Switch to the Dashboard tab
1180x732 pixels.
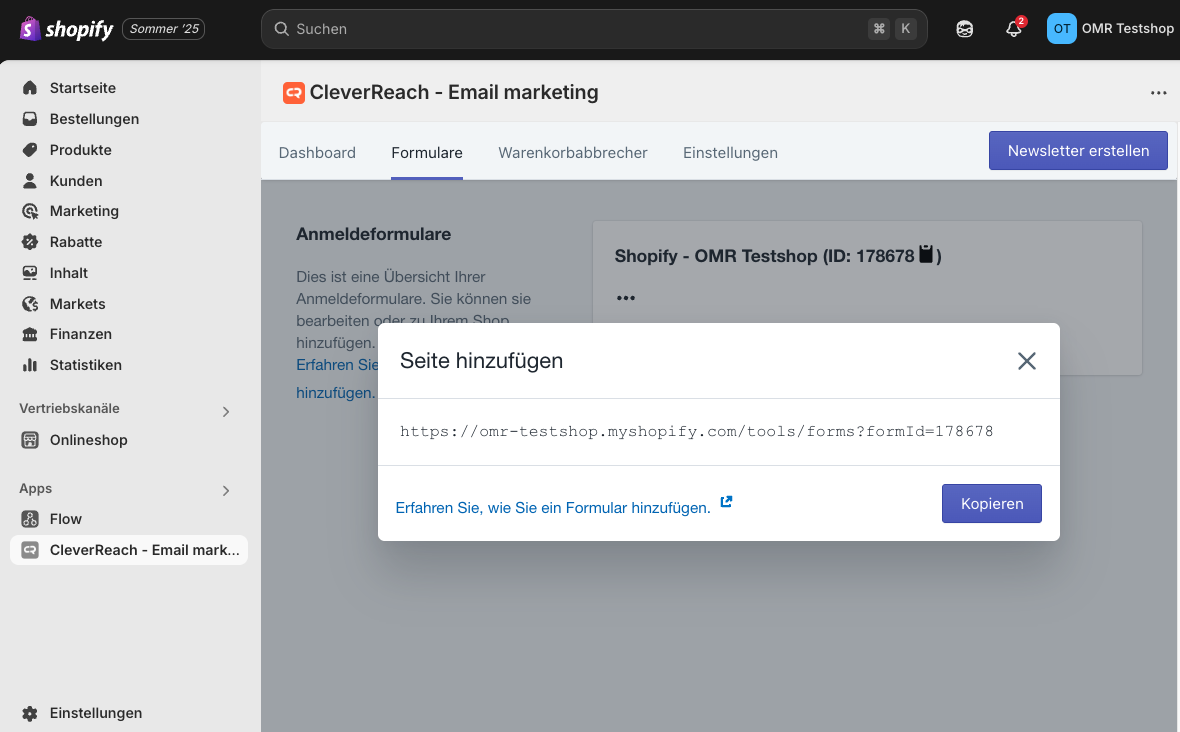pyautogui.click(x=317, y=153)
